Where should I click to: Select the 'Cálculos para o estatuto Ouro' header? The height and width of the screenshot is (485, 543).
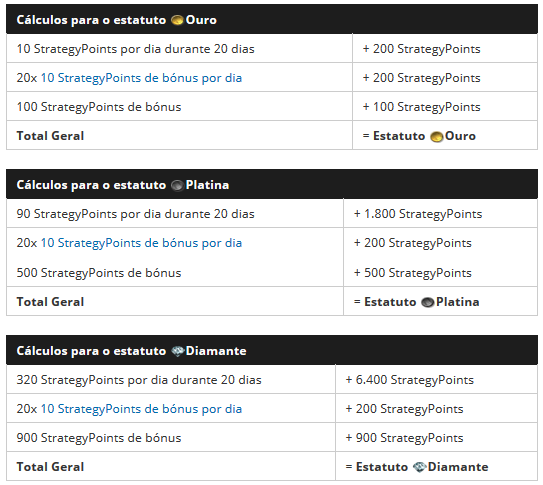pos(272,19)
